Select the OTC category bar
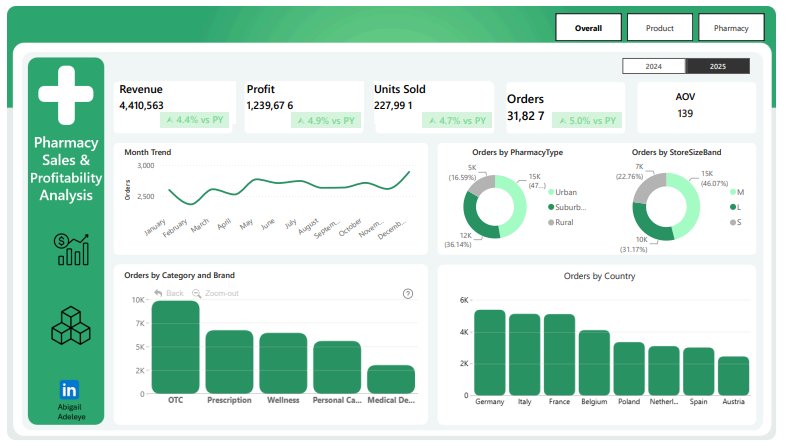The width and height of the screenshot is (788, 445). [x=175, y=347]
